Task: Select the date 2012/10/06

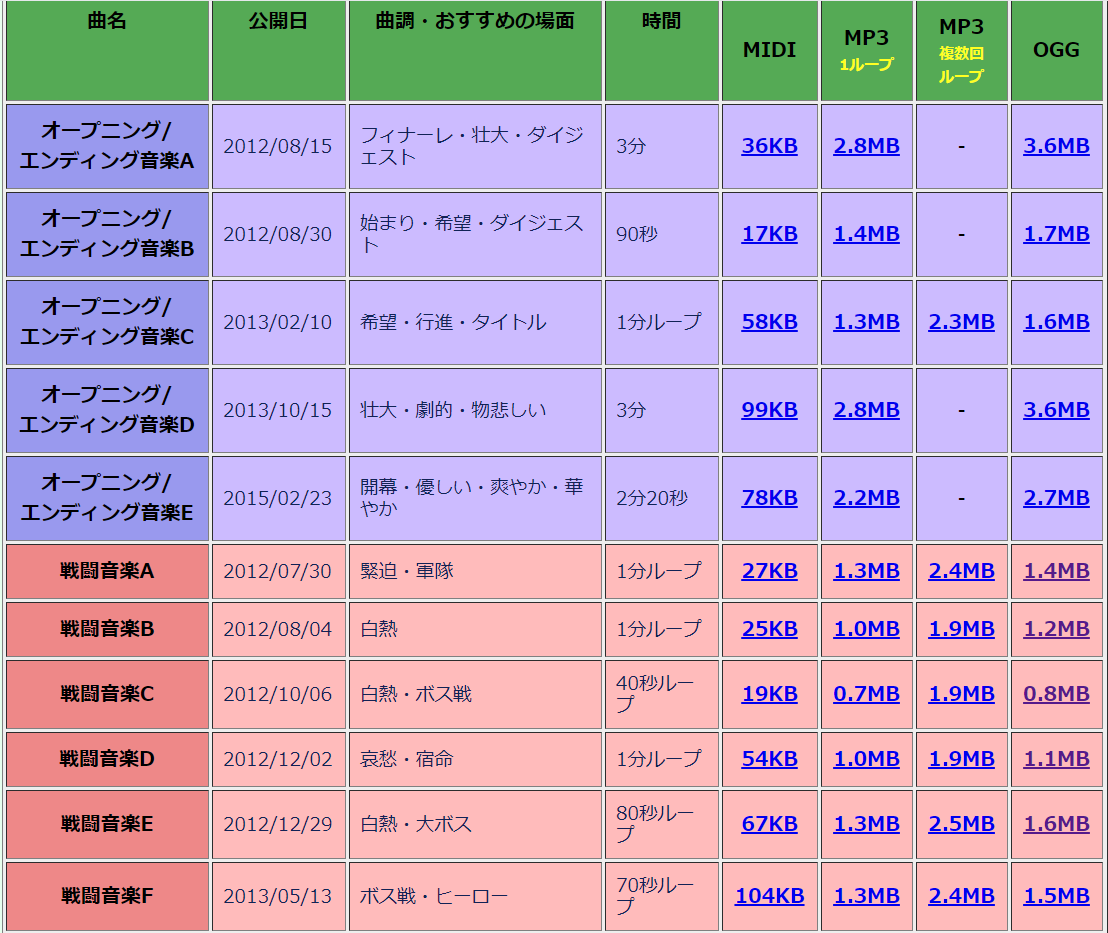Action: (x=278, y=694)
